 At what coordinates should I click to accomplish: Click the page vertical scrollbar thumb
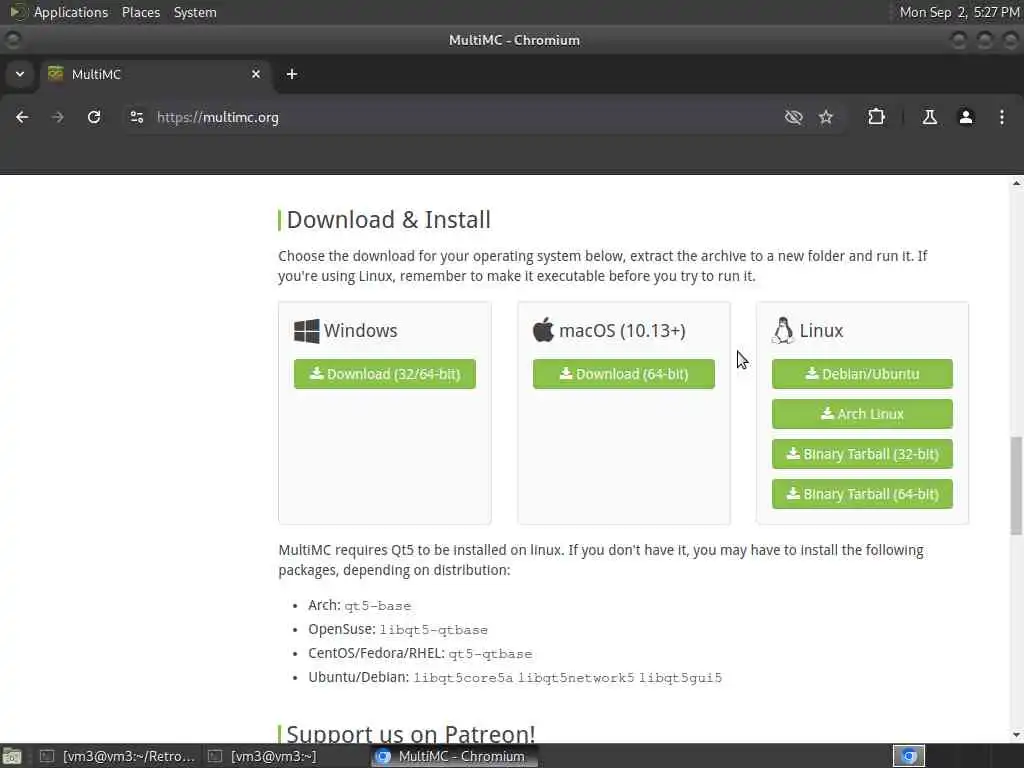coord(1016,485)
